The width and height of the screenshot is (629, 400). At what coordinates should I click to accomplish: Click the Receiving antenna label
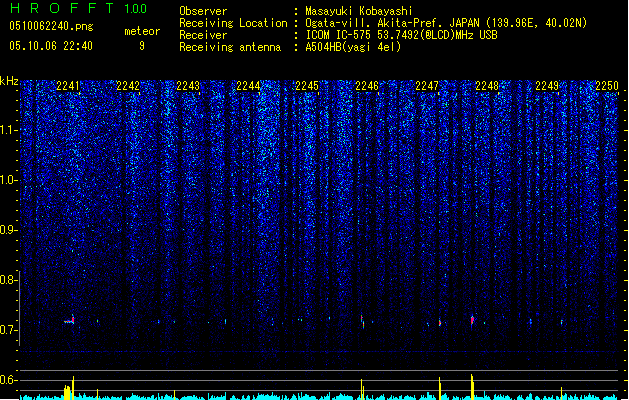230,47
